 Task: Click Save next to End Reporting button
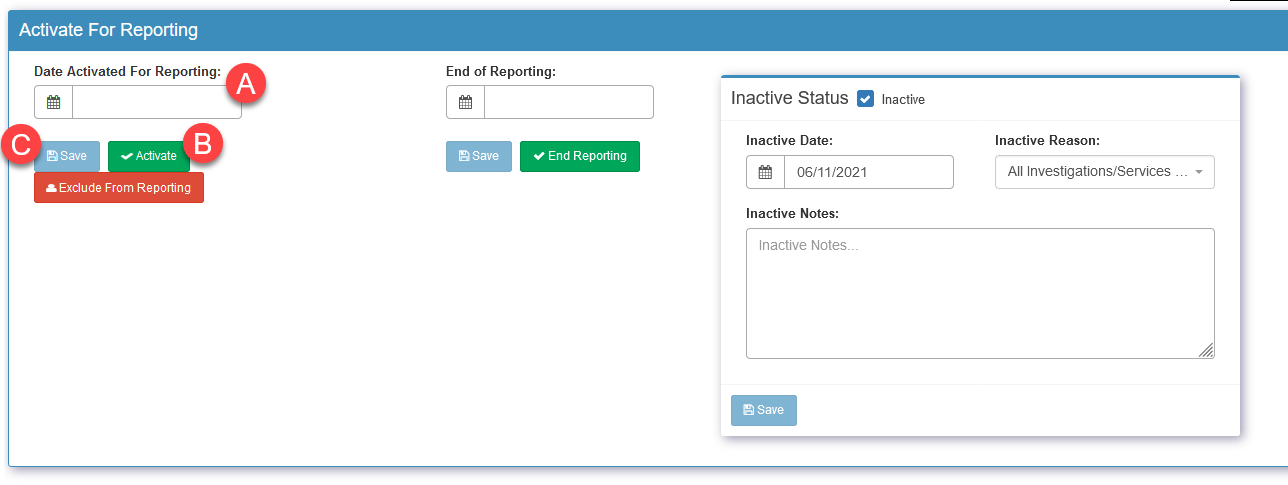(479, 156)
